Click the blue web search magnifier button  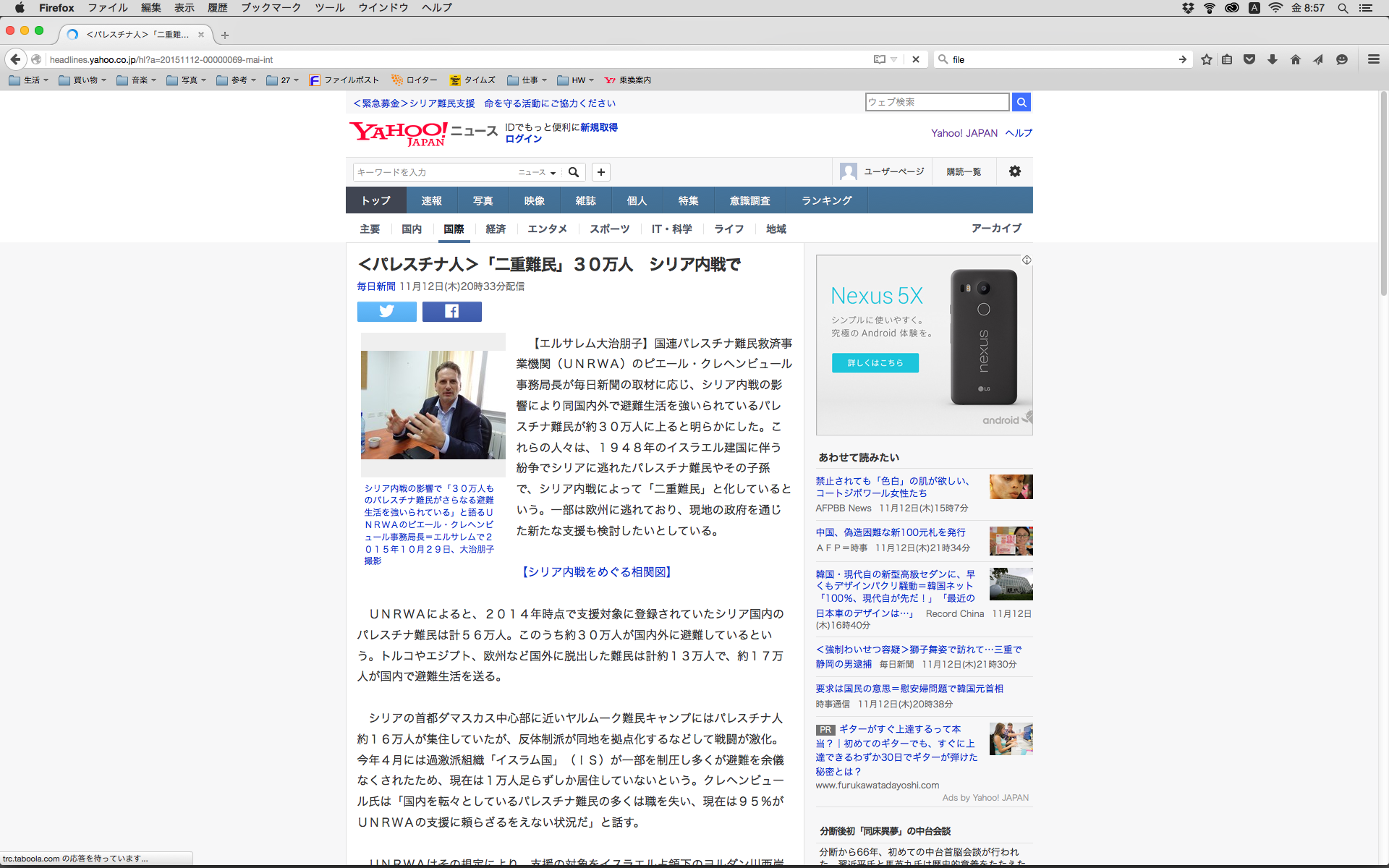click(1021, 102)
